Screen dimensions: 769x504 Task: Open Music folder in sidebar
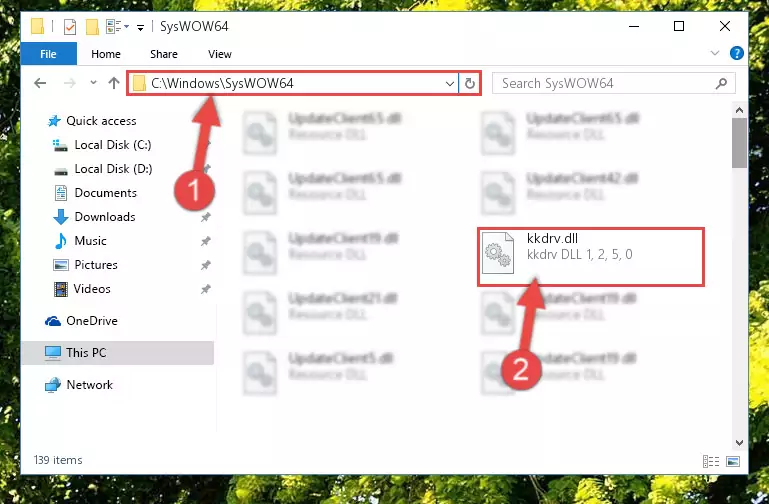(90, 241)
